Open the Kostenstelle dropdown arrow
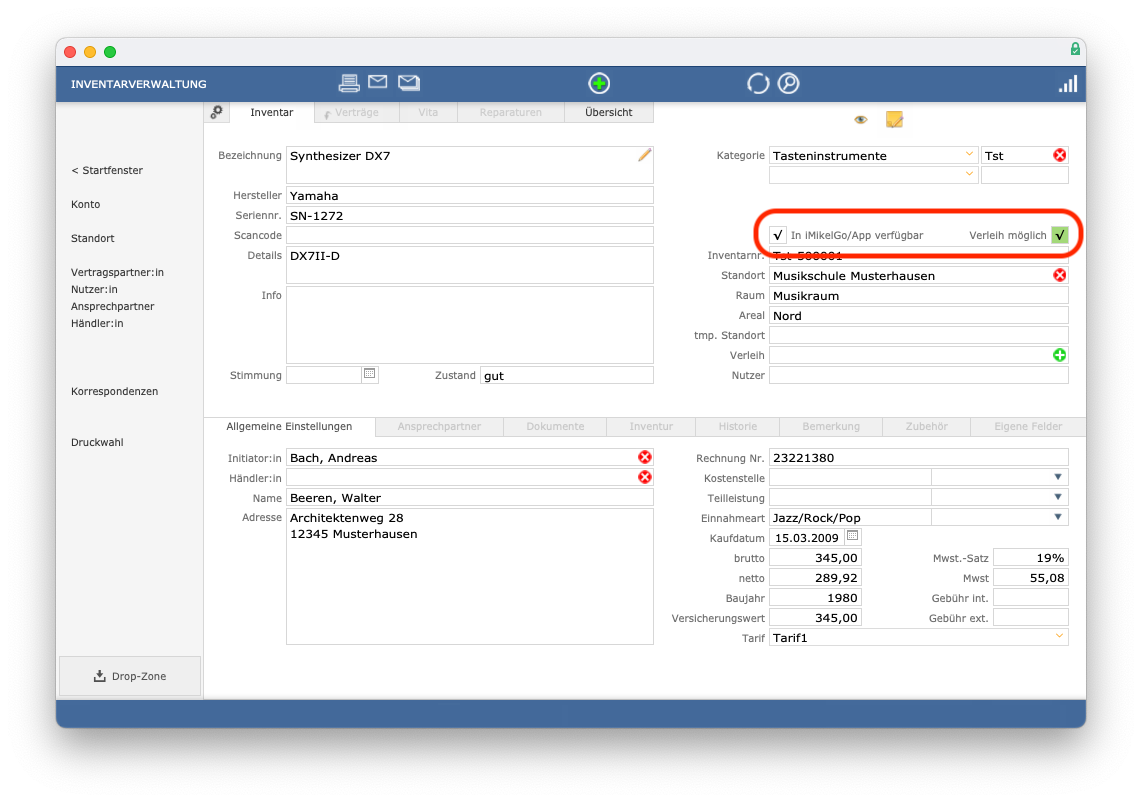Screen dimensions: 1142x802 tap(1058, 477)
